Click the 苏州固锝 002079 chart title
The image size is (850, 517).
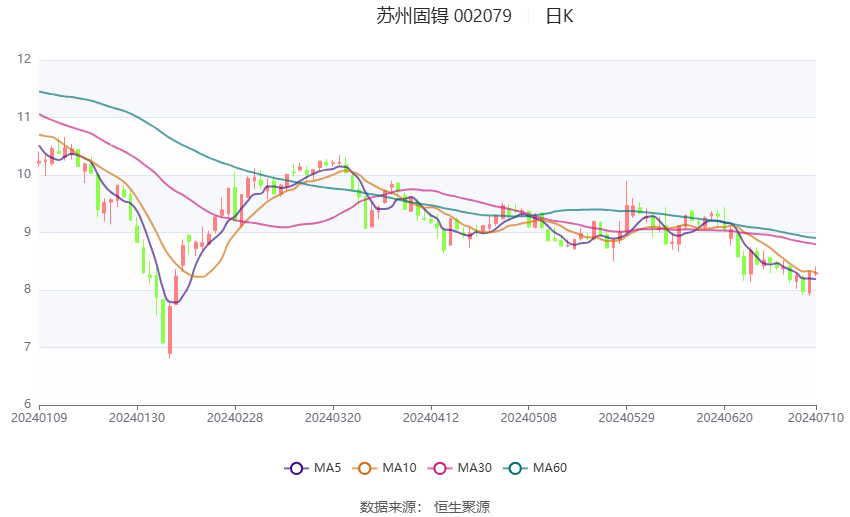(443, 16)
